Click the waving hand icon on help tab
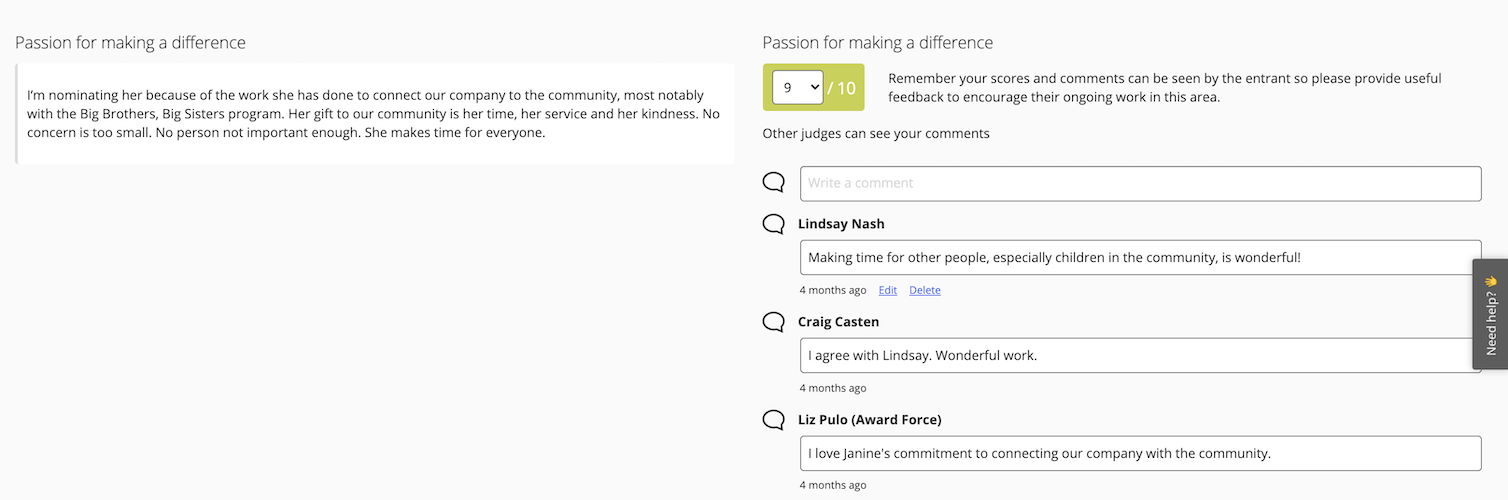 (x=1491, y=282)
